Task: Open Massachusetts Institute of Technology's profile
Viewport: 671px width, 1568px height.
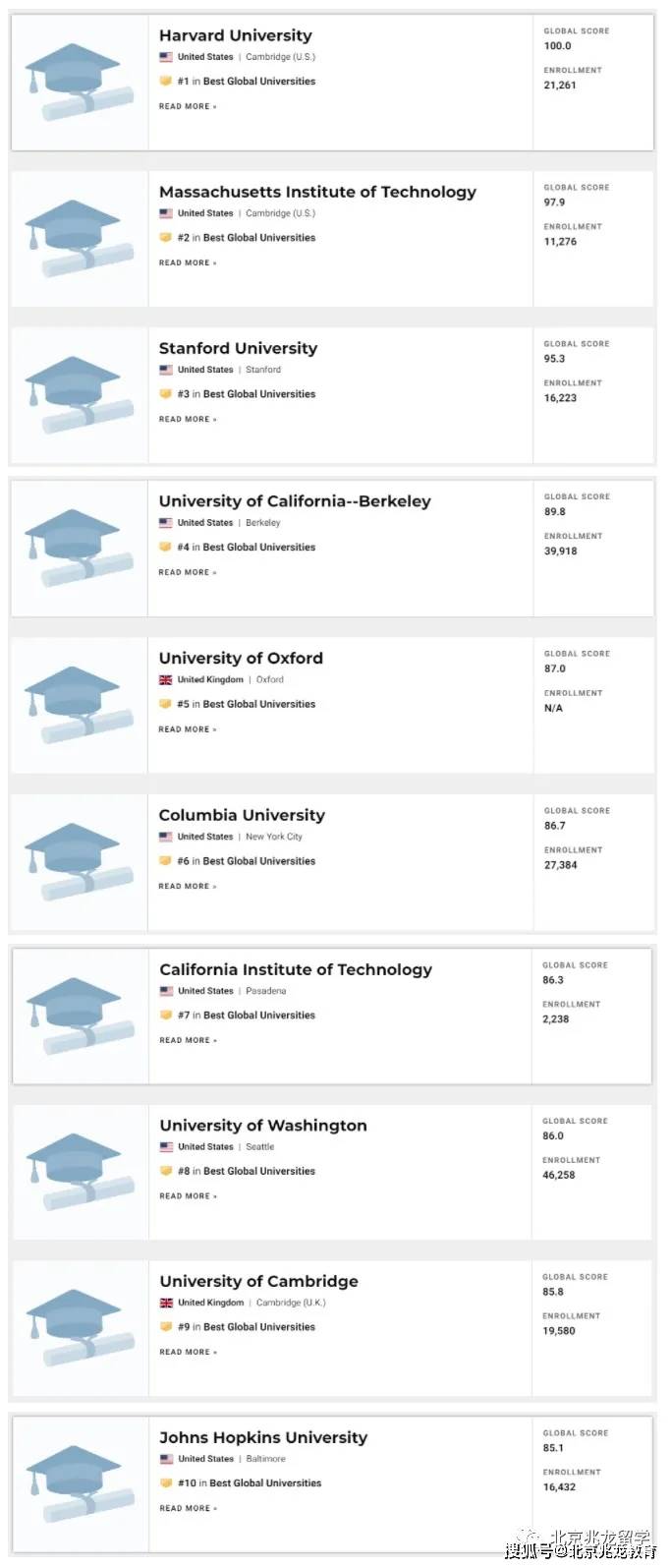Action: 316,192
